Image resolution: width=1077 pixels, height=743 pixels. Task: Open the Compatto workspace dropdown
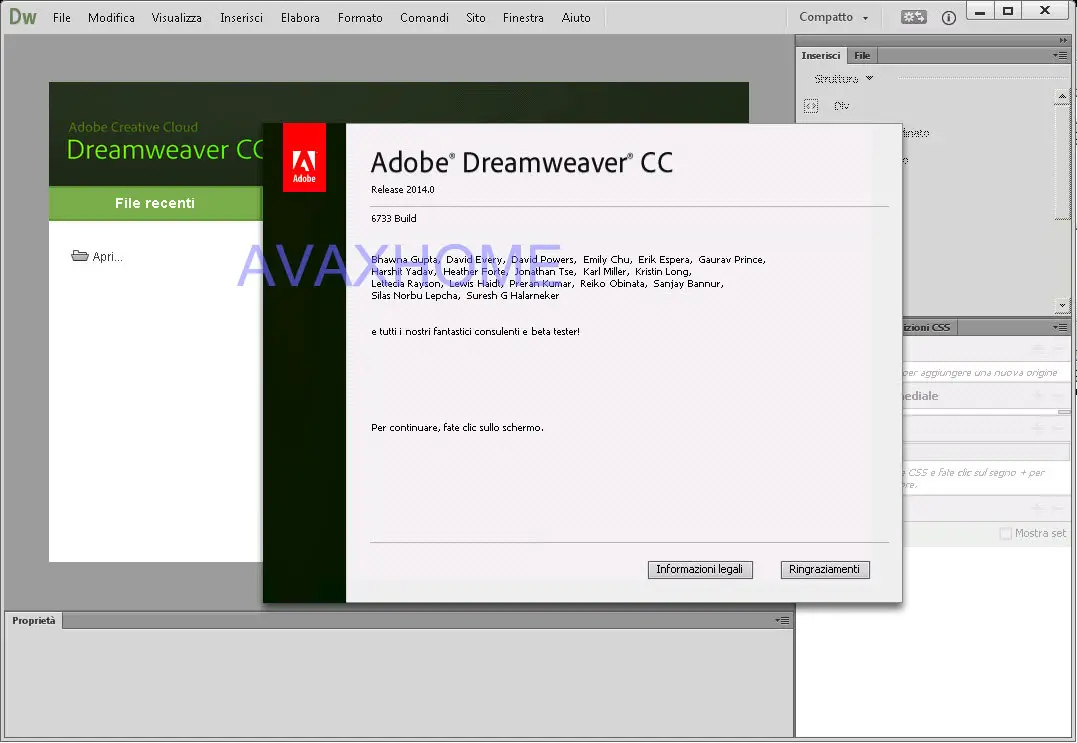click(834, 17)
